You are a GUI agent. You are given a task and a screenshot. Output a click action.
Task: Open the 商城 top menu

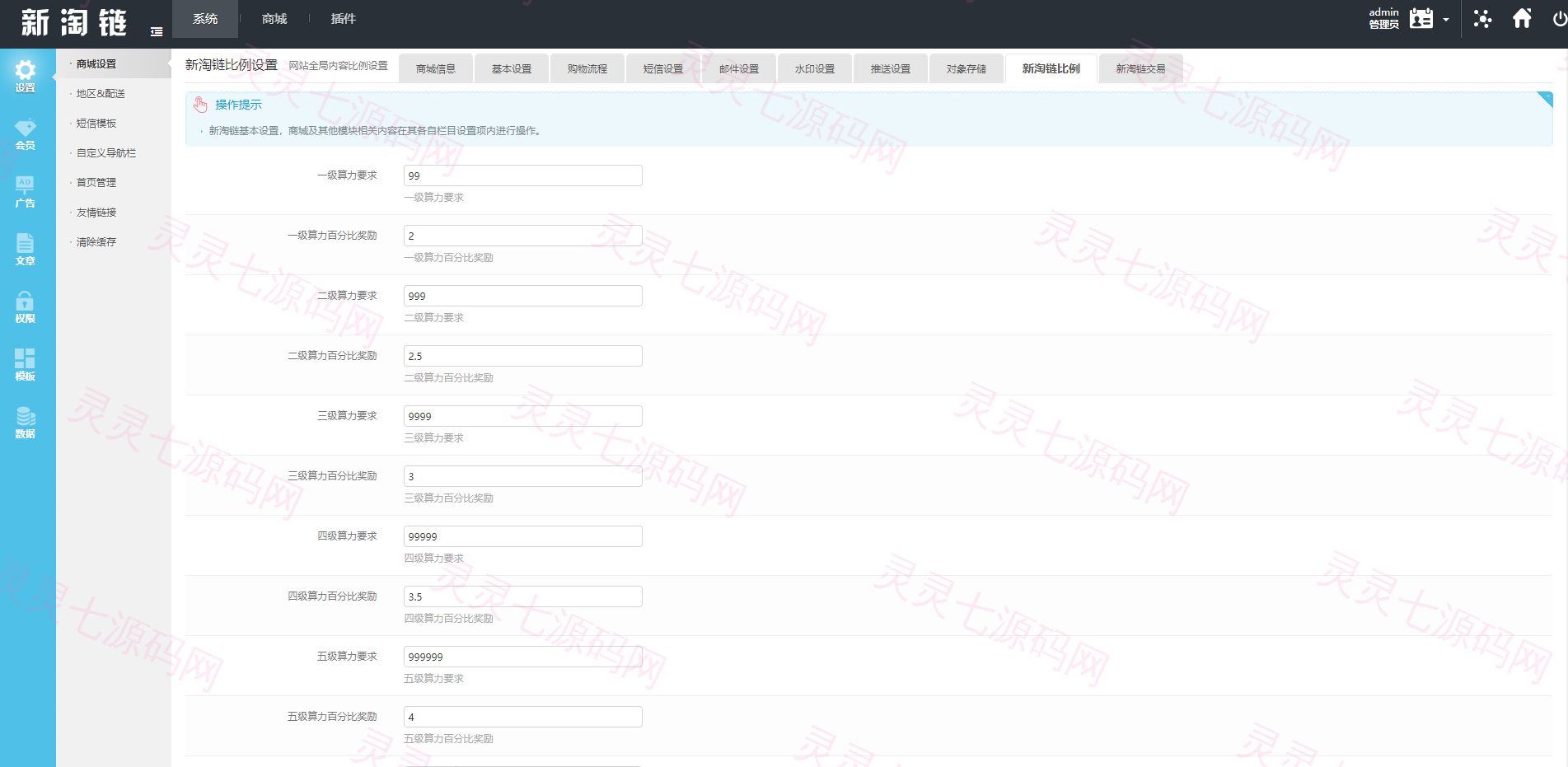coord(274,19)
